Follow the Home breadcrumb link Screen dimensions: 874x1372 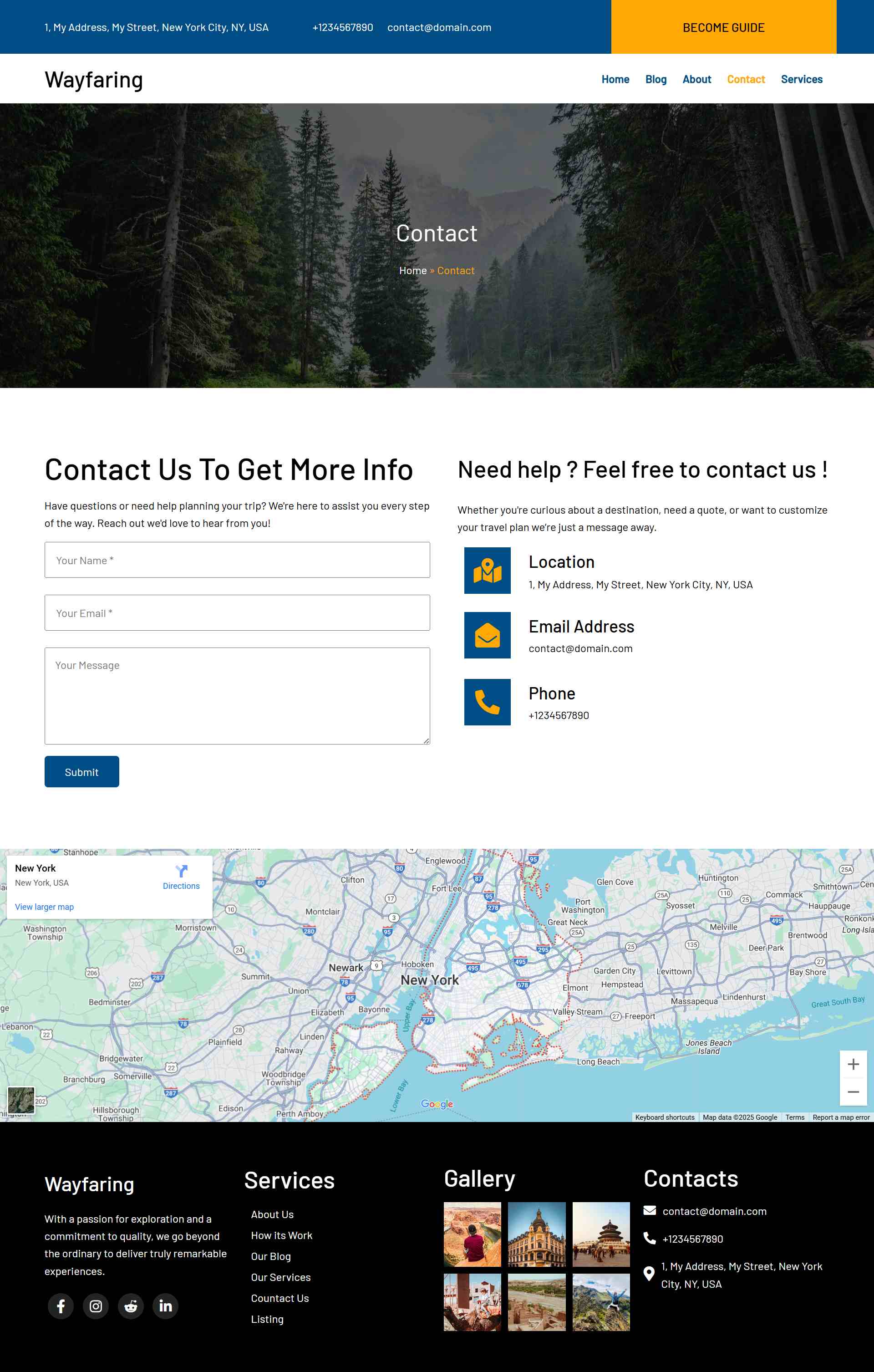coord(412,270)
